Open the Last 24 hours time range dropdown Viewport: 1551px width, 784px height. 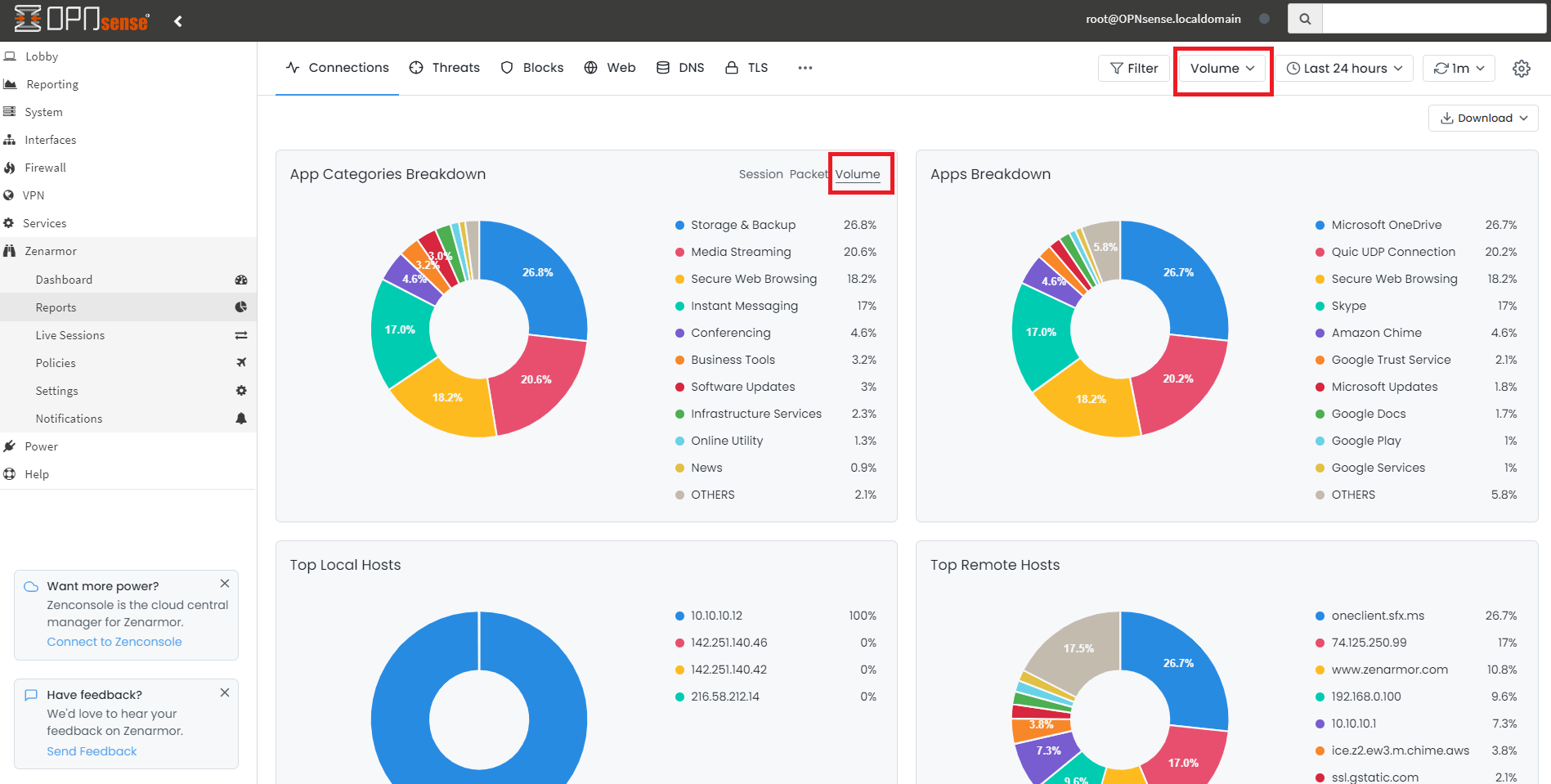[x=1345, y=69]
